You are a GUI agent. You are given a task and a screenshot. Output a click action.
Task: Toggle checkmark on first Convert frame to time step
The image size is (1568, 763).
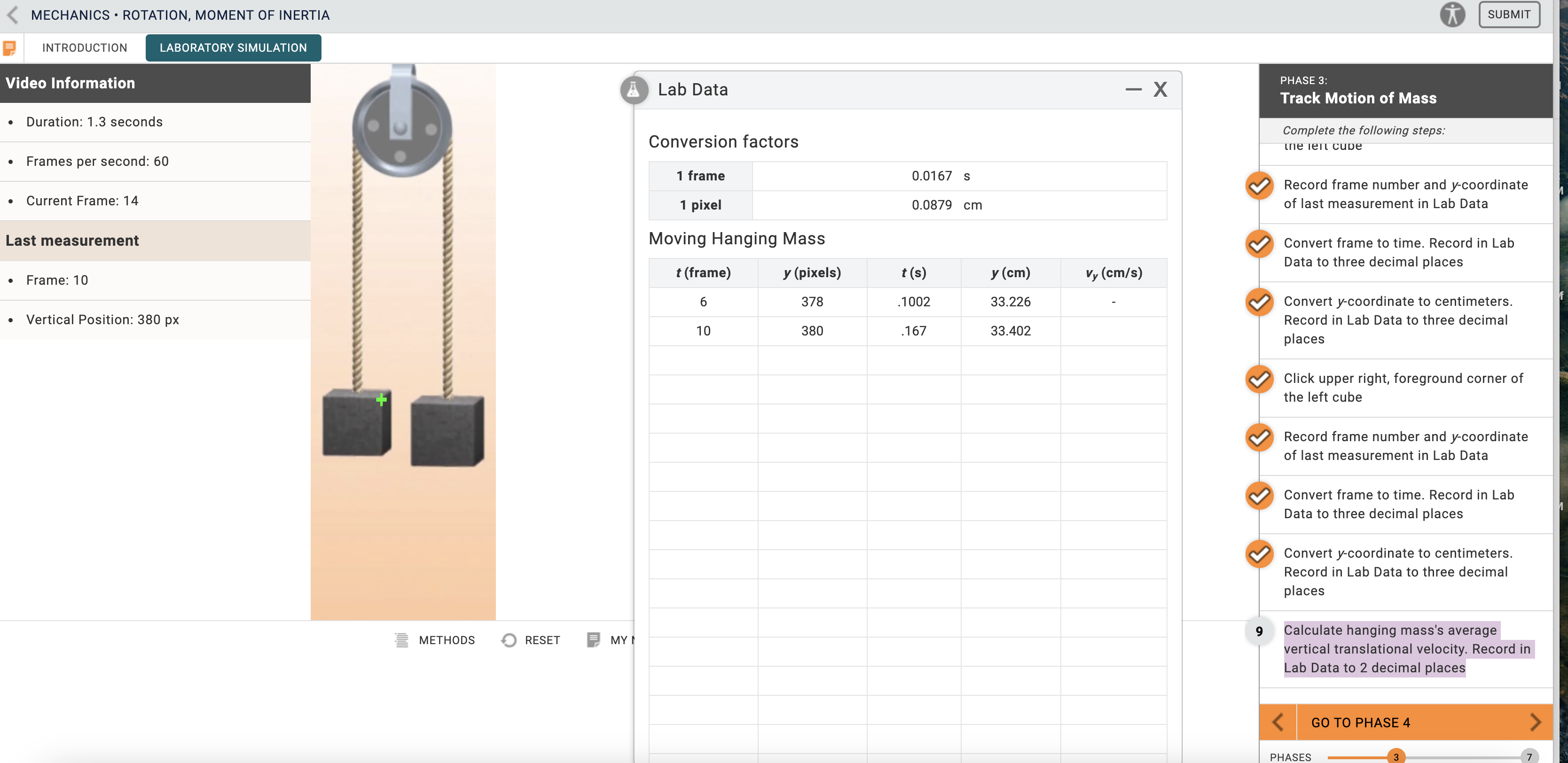(1259, 245)
